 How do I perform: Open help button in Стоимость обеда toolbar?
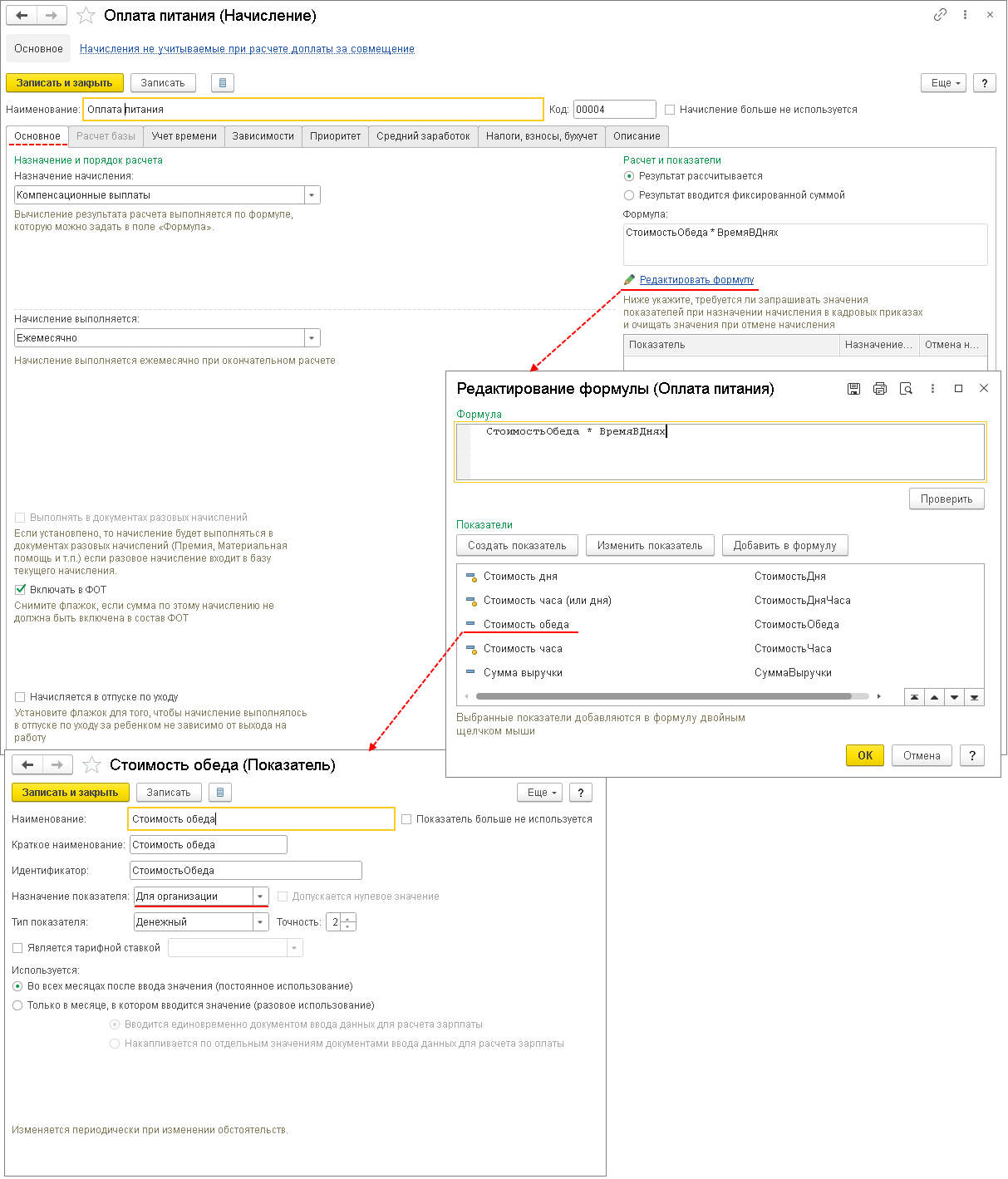[x=581, y=793]
